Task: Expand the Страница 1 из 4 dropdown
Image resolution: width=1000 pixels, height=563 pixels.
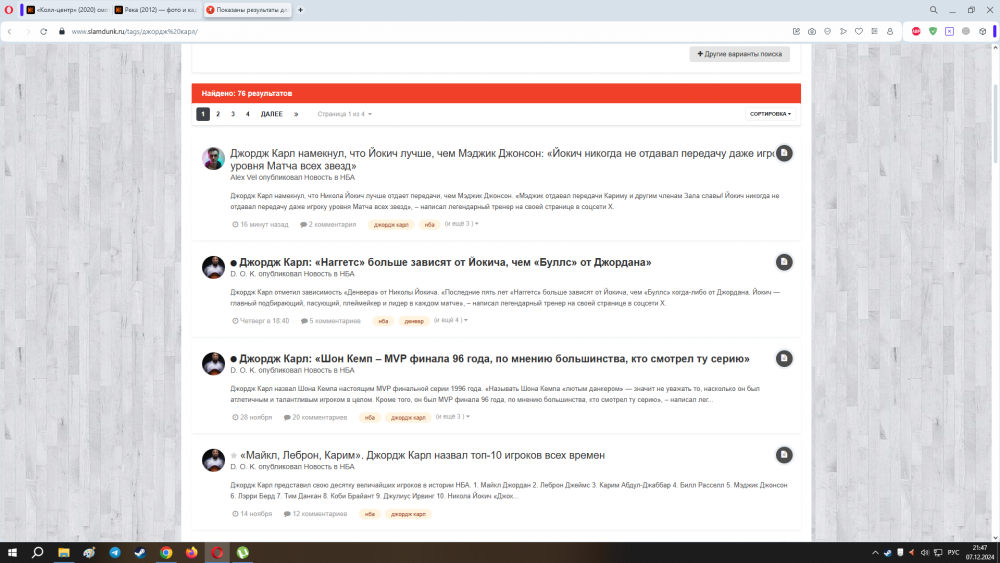Action: (344, 114)
